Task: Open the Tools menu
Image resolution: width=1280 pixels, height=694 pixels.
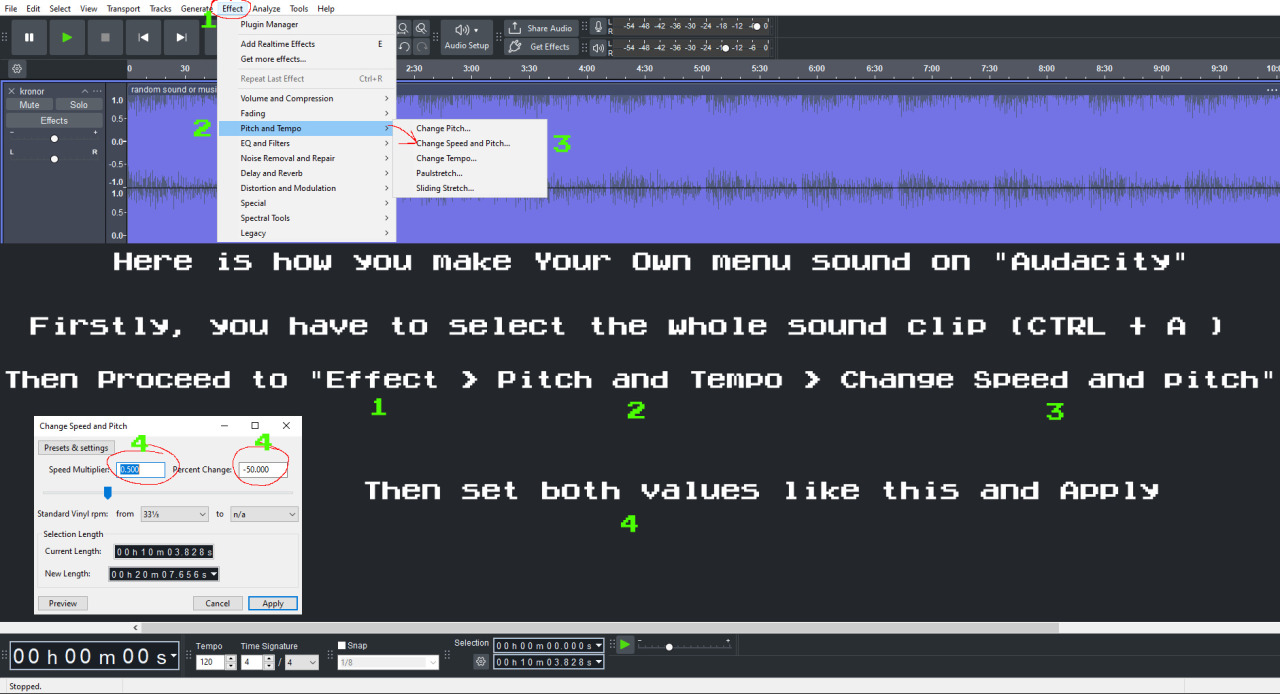Action: 299,8
